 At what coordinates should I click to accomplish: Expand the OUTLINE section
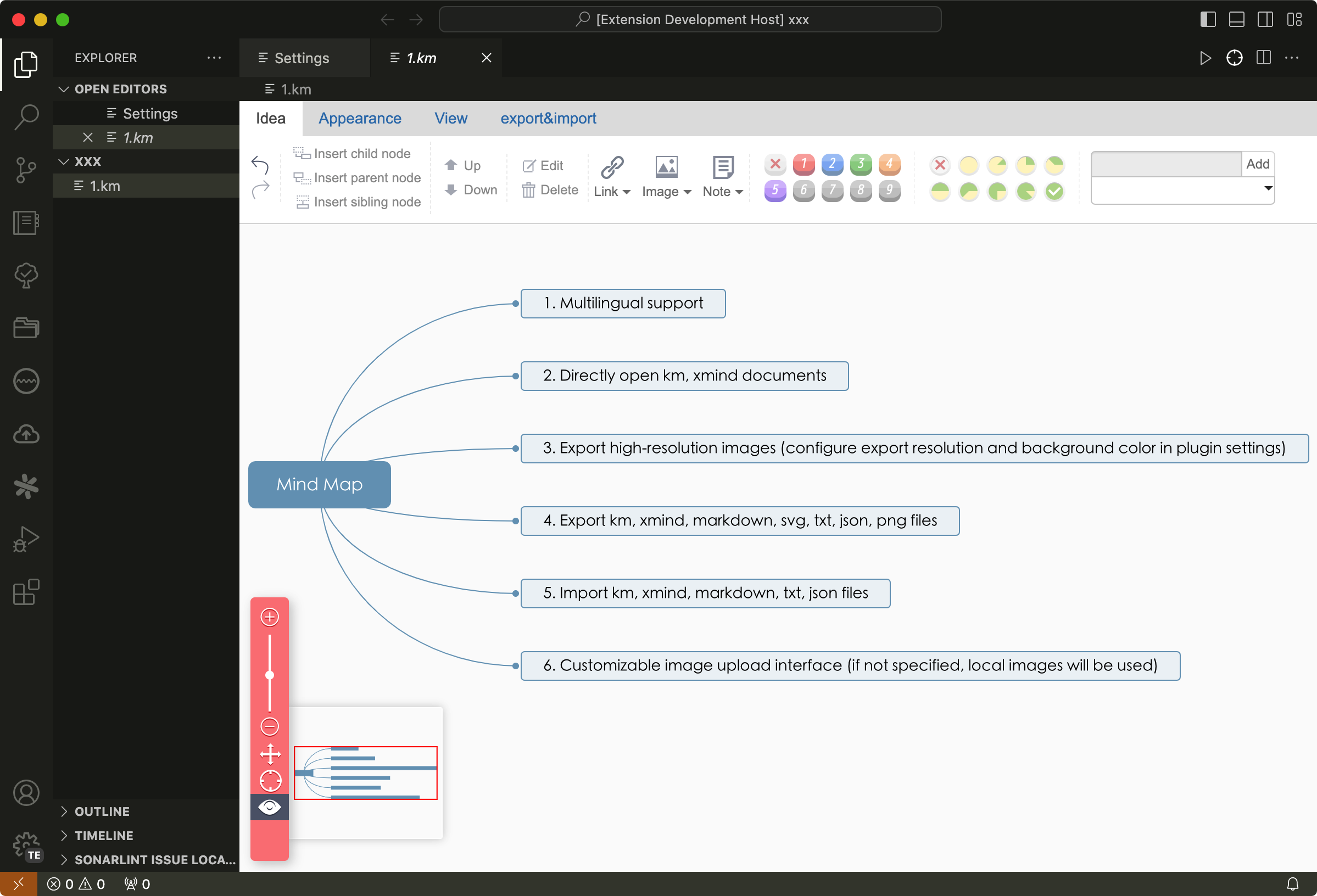tap(102, 811)
